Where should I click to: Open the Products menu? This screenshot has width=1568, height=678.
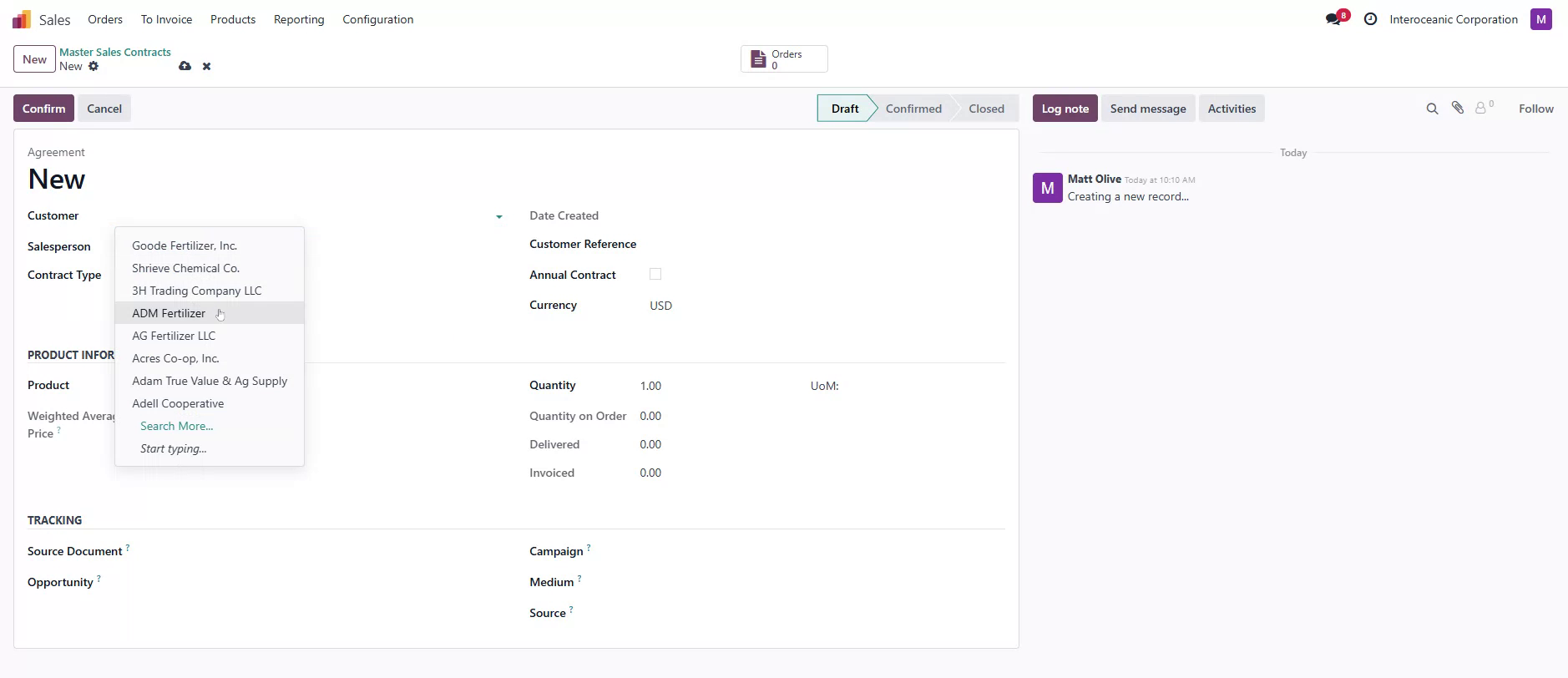pyautogui.click(x=233, y=19)
